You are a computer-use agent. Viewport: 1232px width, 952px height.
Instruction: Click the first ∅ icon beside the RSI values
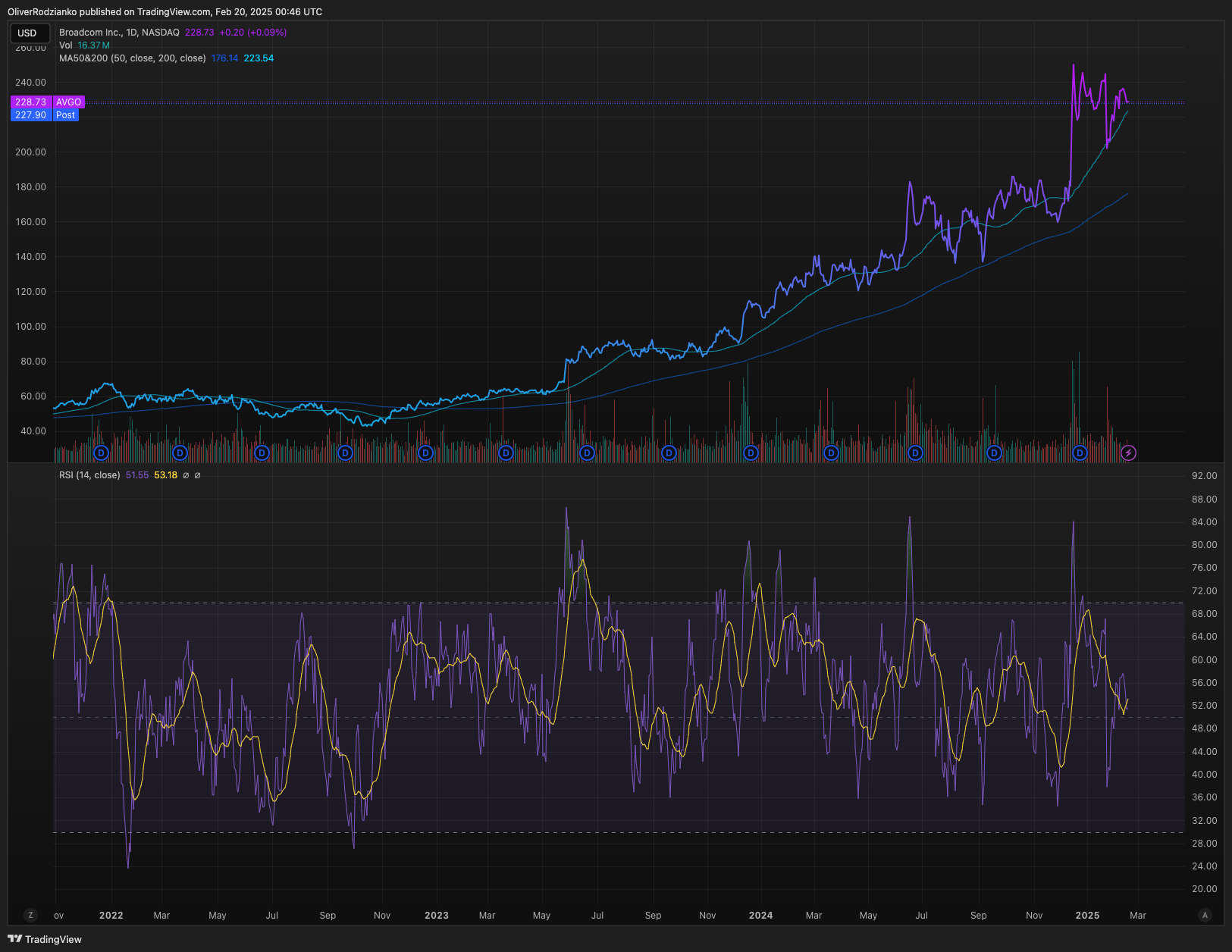tap(187, 475)
